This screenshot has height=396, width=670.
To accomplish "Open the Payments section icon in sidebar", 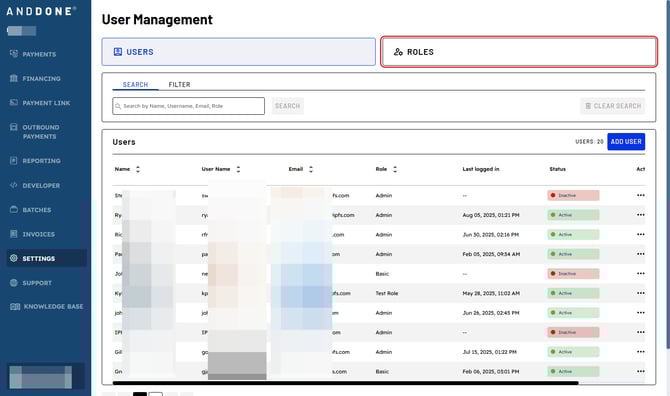I will (x=14, y=54).
